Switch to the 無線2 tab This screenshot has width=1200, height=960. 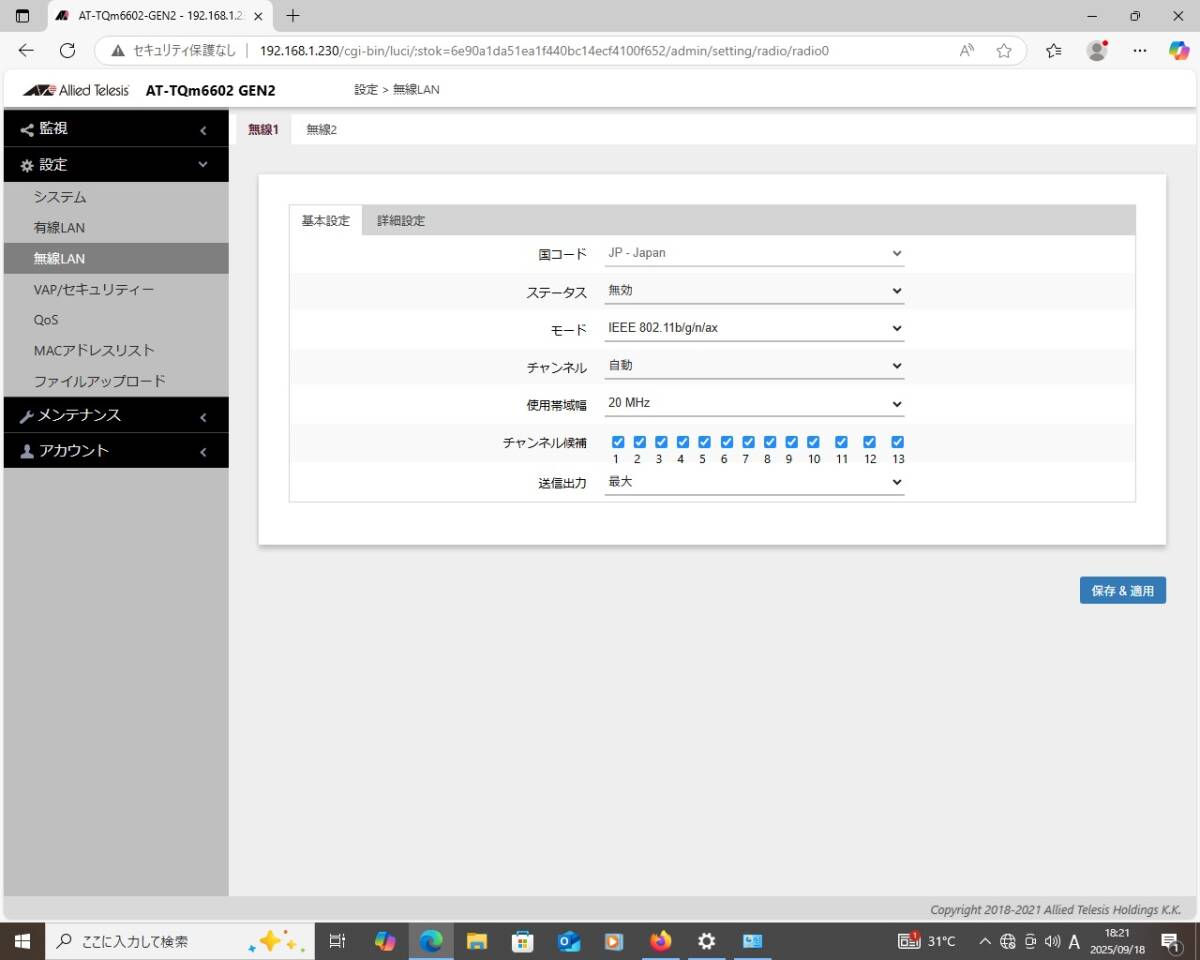tap(321, 130)
